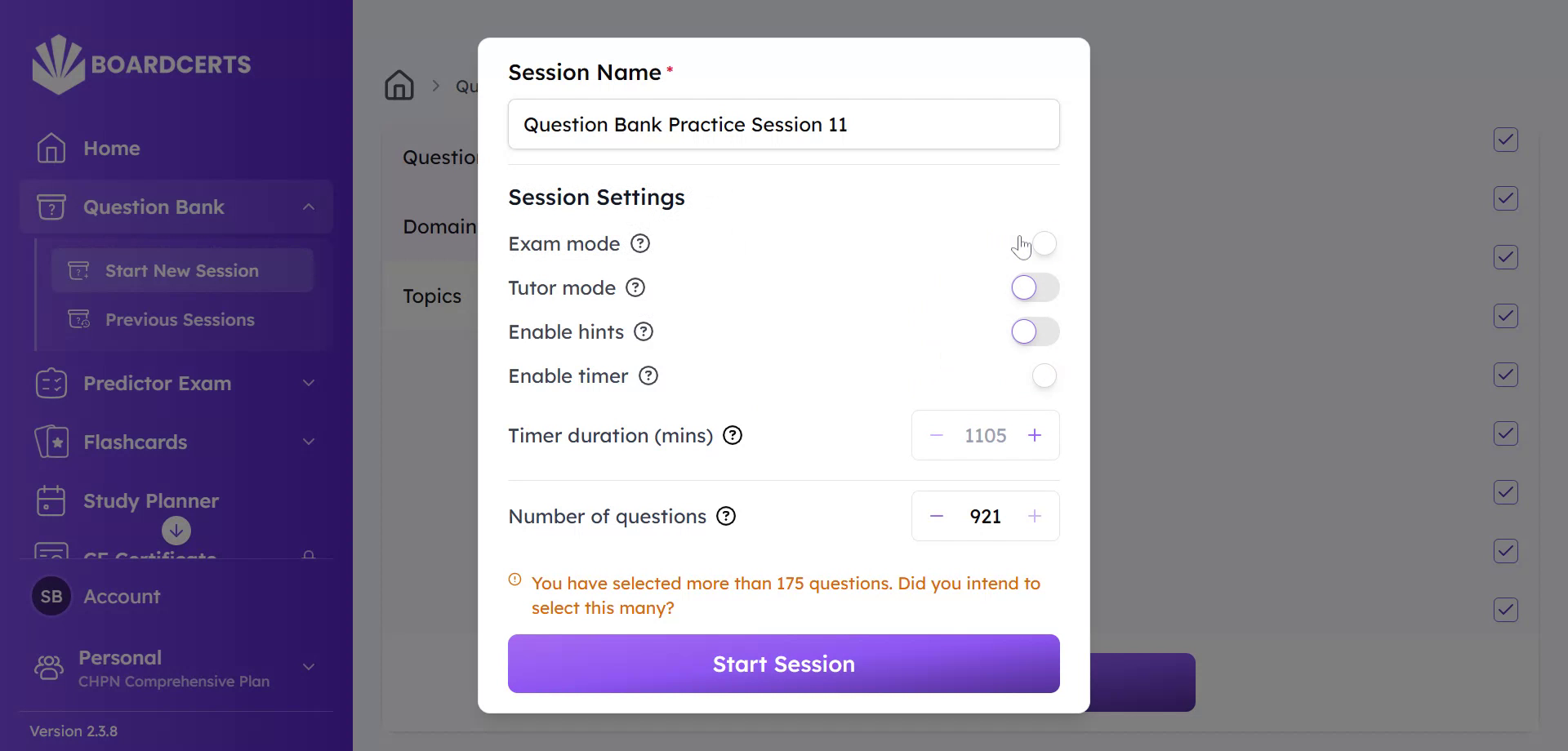Click the Exam mode help icon

(x=640, y=244)
